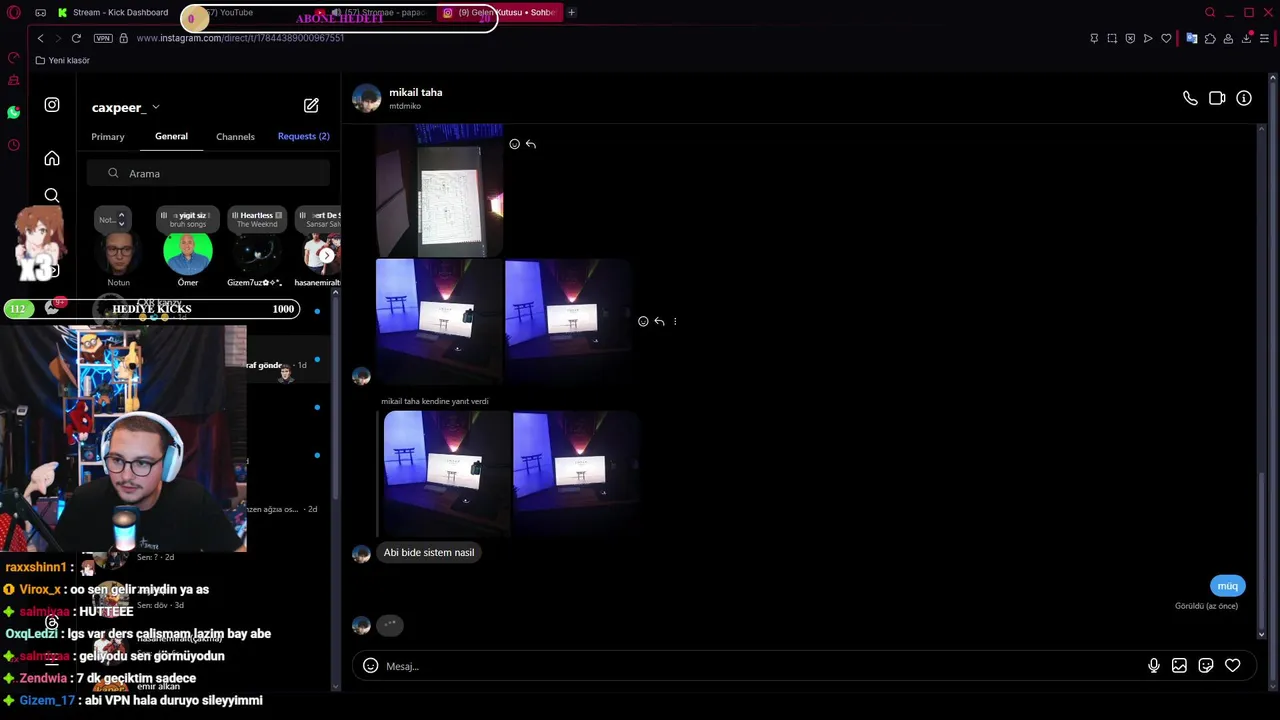Open the browser extensions puzzle icon
Screen dimensions: 1280x720
1210,38
